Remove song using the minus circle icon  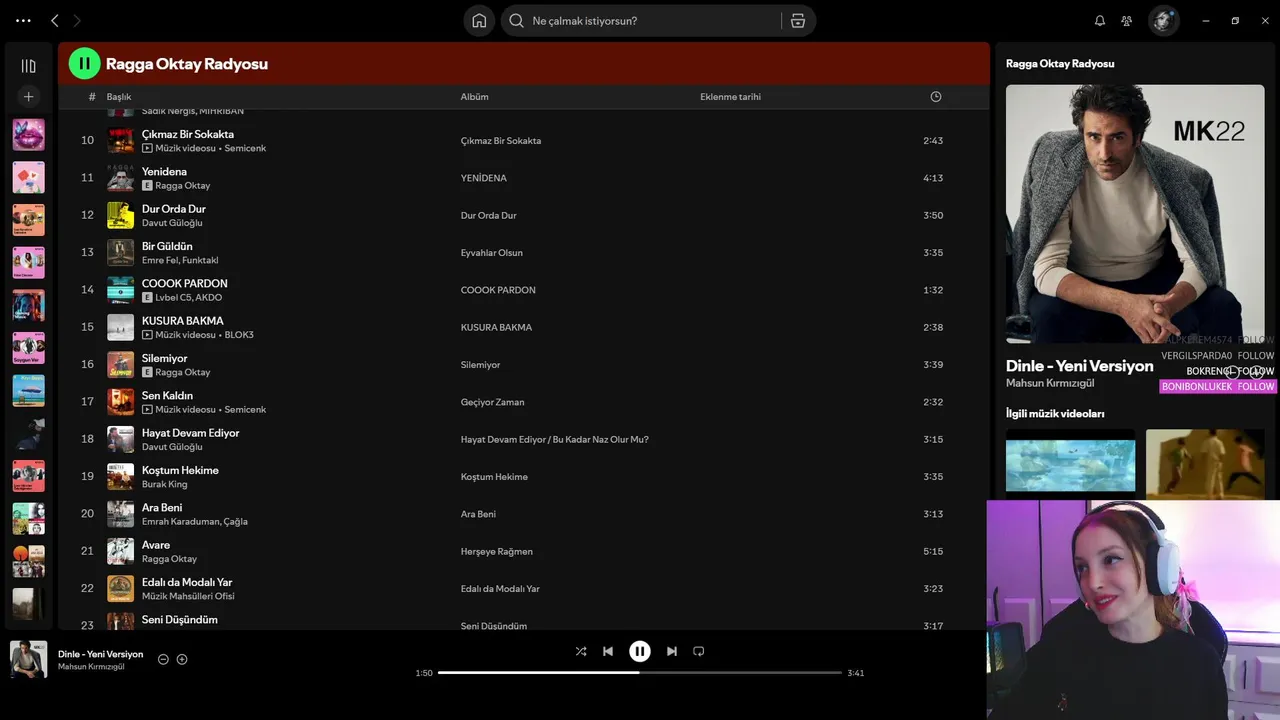click(163, 659)
